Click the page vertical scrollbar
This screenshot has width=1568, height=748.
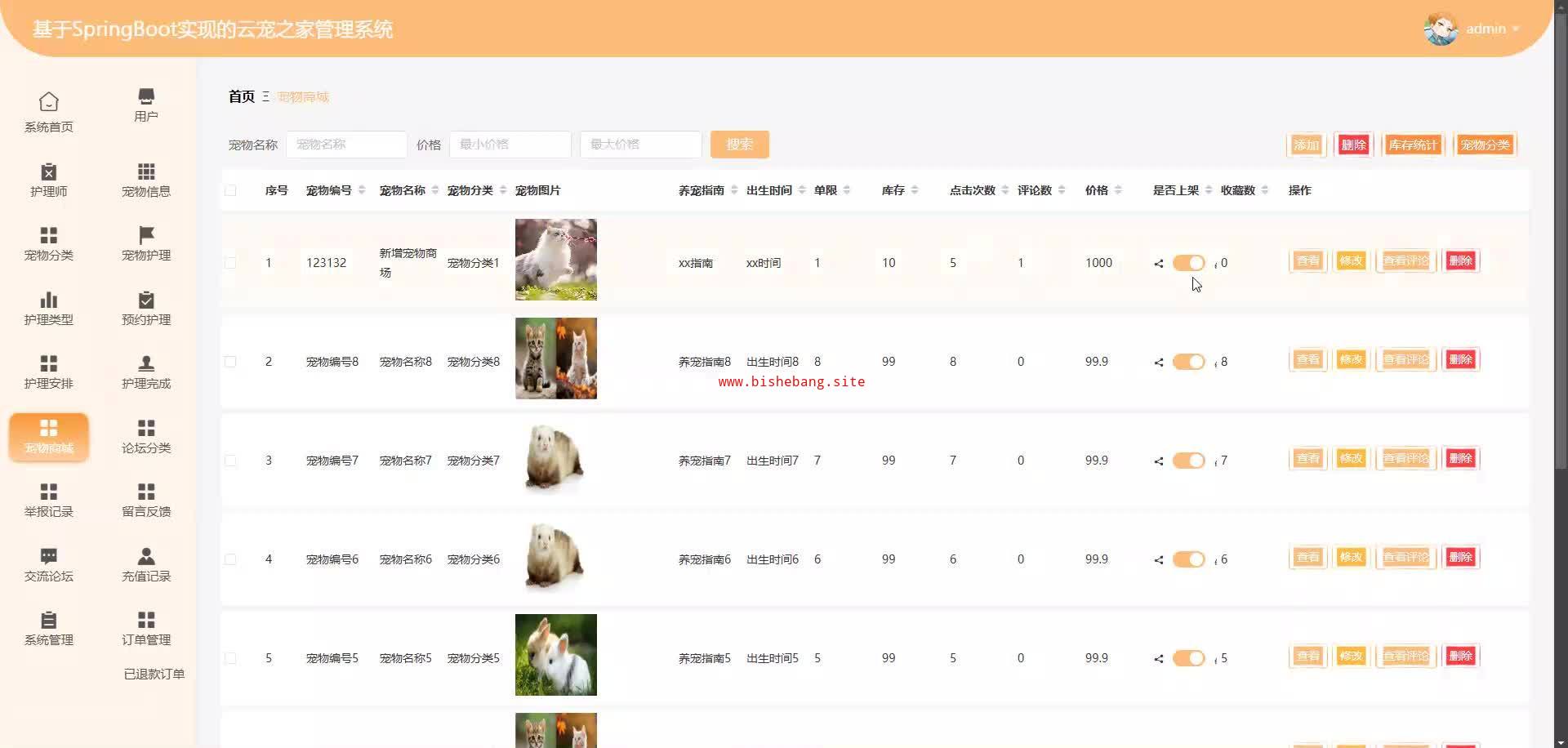click(1560, 245)
